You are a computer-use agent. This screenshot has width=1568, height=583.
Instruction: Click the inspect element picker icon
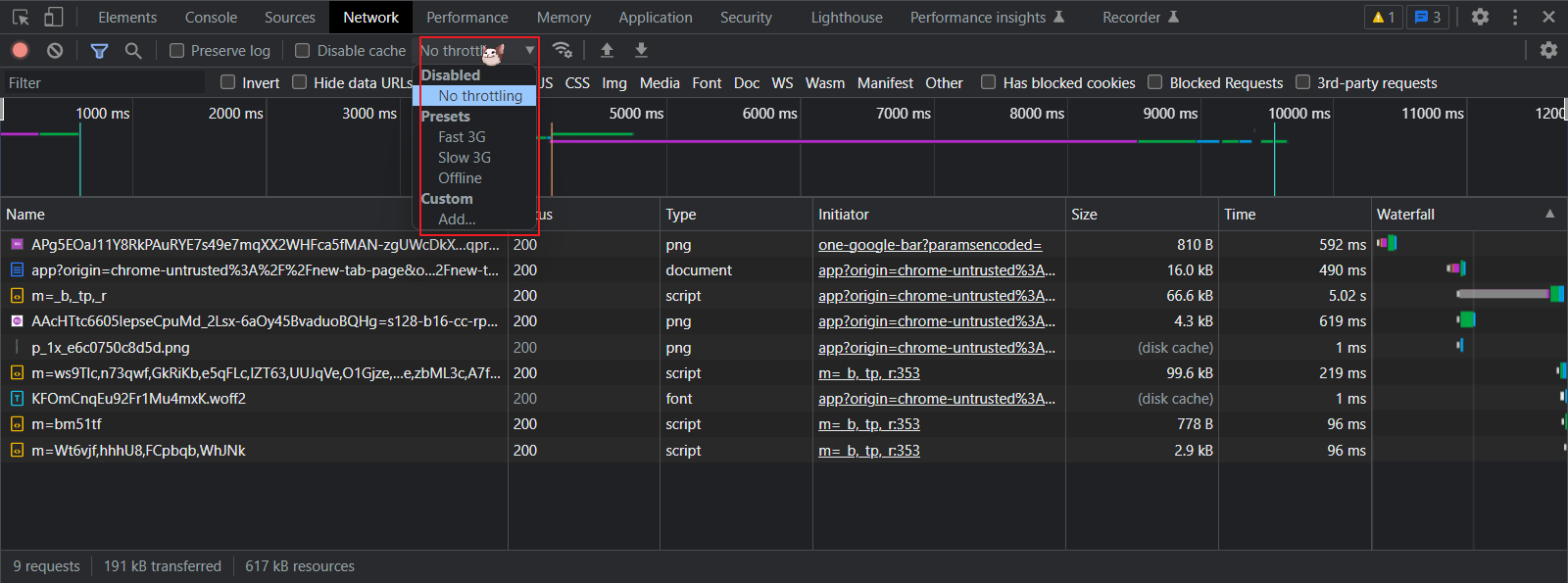click(x=21, y=17)
